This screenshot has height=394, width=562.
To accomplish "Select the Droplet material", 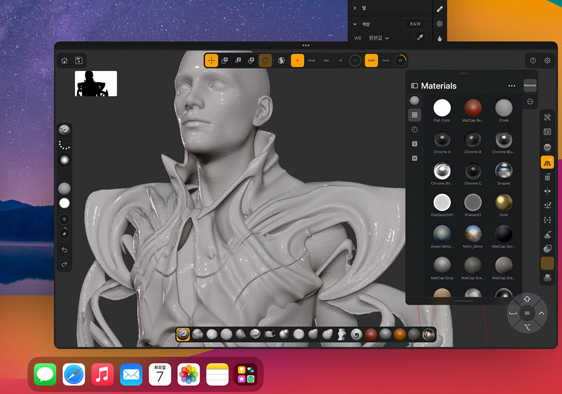I will (x=504, y=174).
